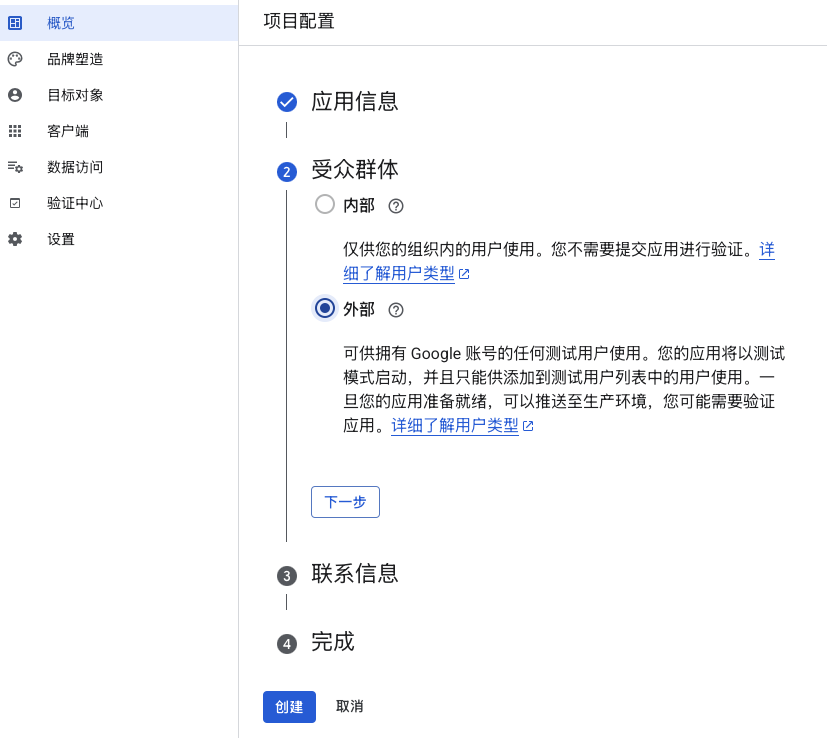Click the 目标对象 person icon
Viewport: 827px width, 738px height.
(x=15, y=95)
